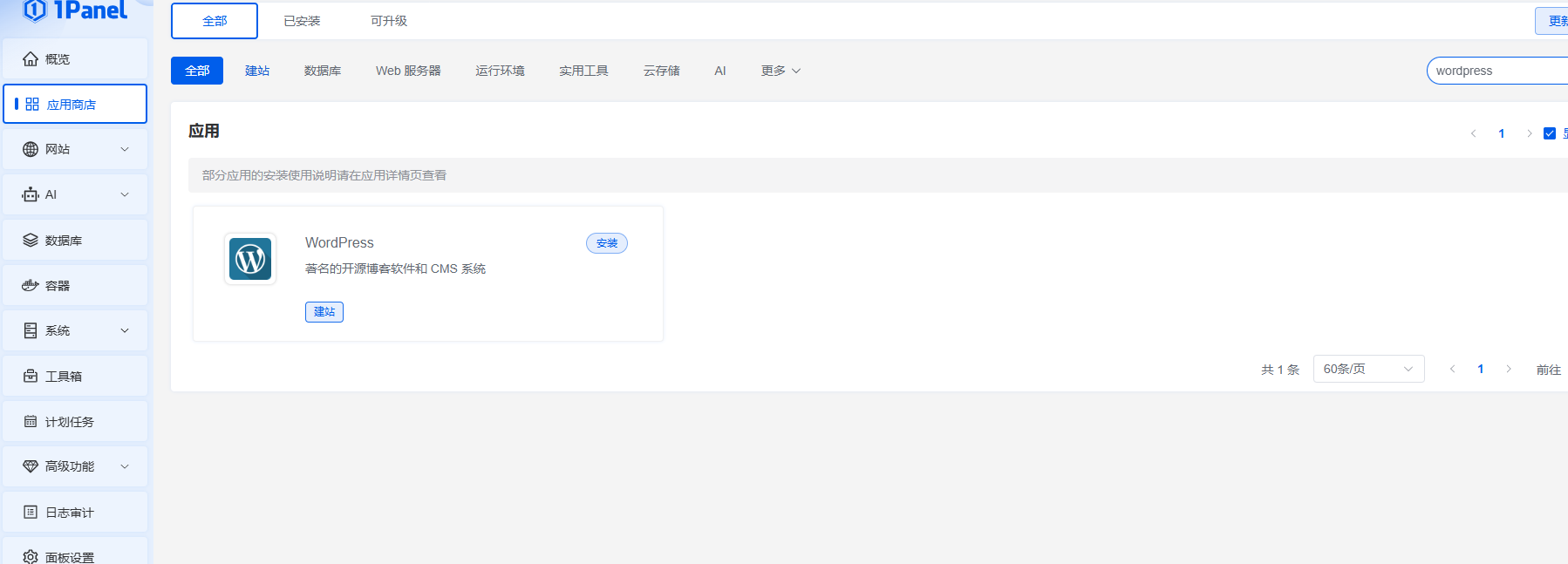Select the 建站 category filter
The image size is (1568, 564).
click(x=257, y=71)
